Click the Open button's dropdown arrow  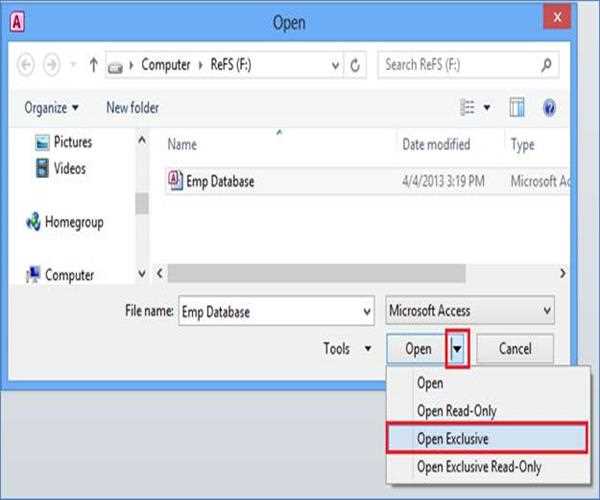pyautogui.click(x=457, y=349)
